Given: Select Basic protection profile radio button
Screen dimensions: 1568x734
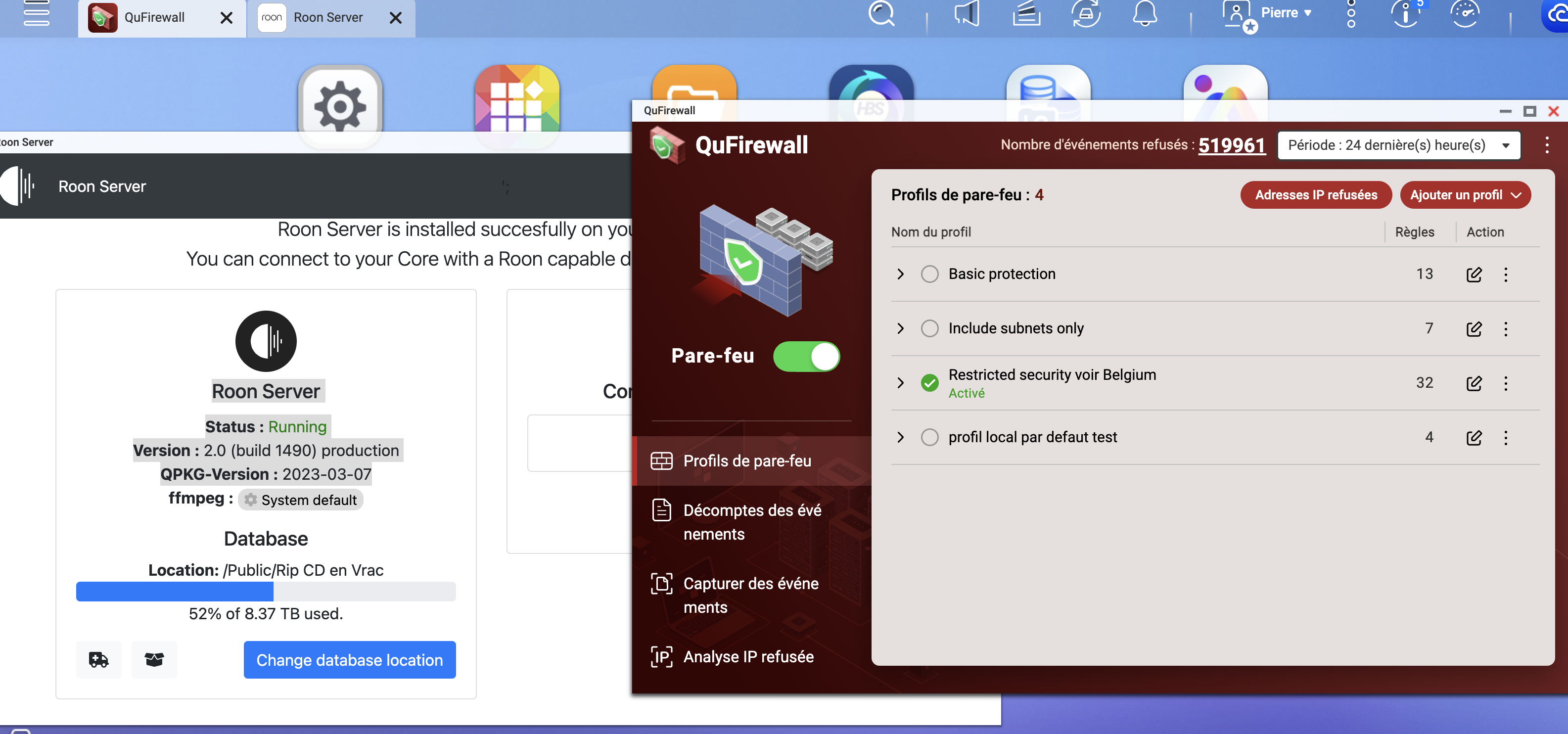Looking at the screenshot, I should click(x=929, y=274).
